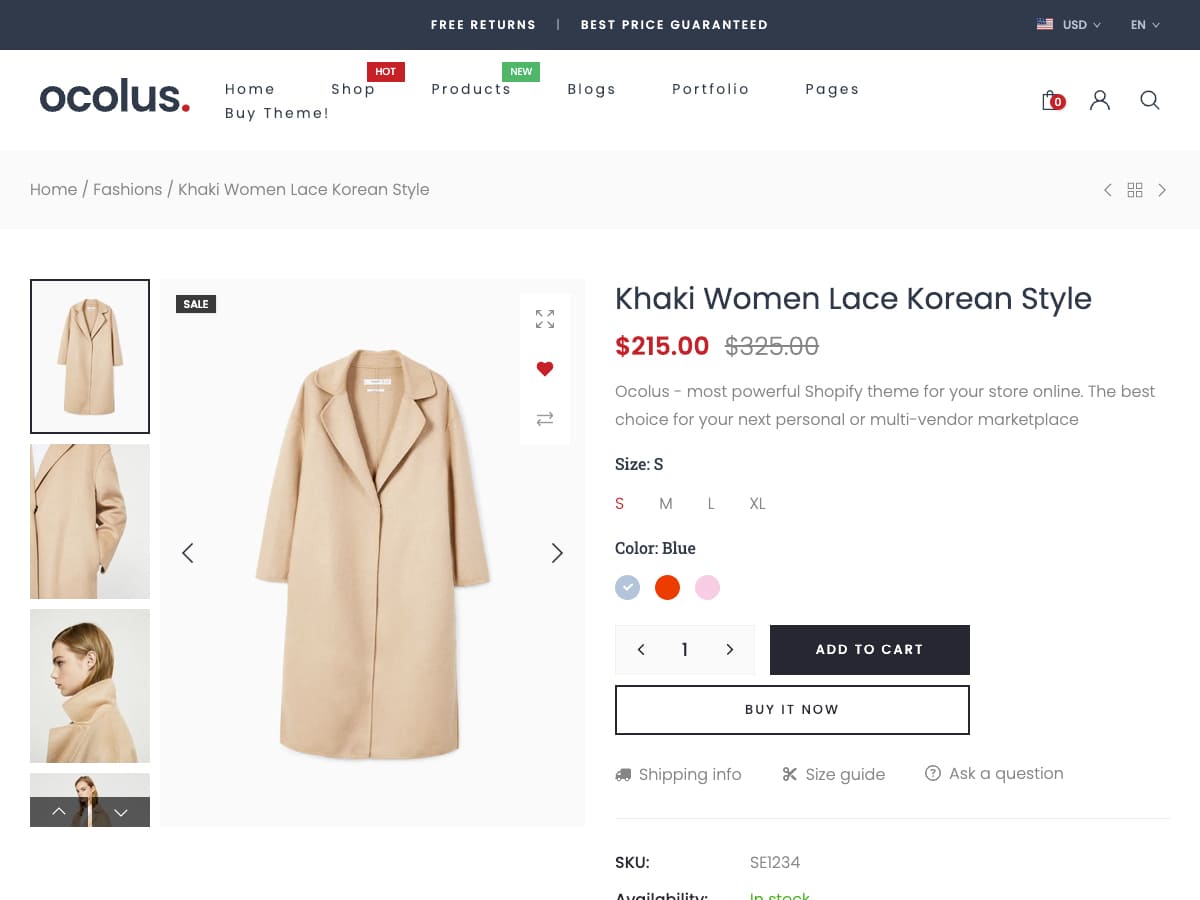Open the grid view icon in breadcrumb bar
This screenshot has height=900, width=1200.
(1135, 190)
